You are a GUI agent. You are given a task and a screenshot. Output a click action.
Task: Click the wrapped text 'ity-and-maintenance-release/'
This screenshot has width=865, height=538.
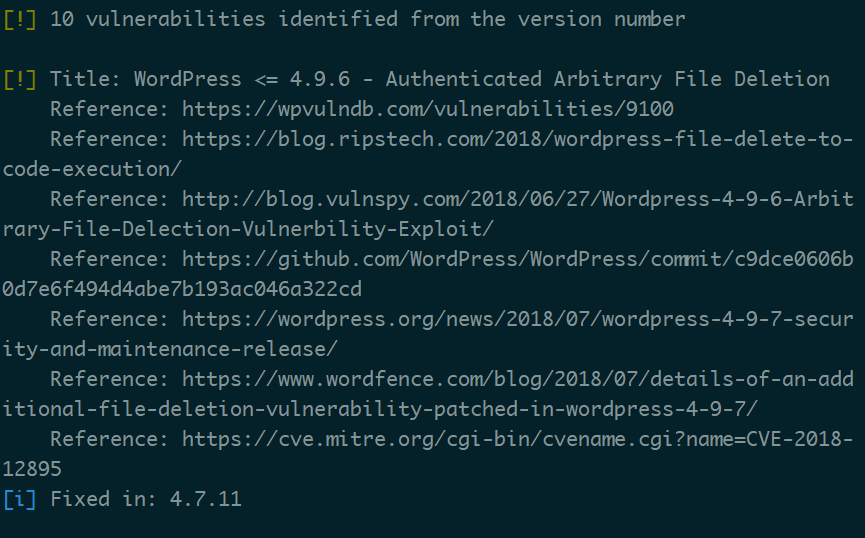[170, 349]
